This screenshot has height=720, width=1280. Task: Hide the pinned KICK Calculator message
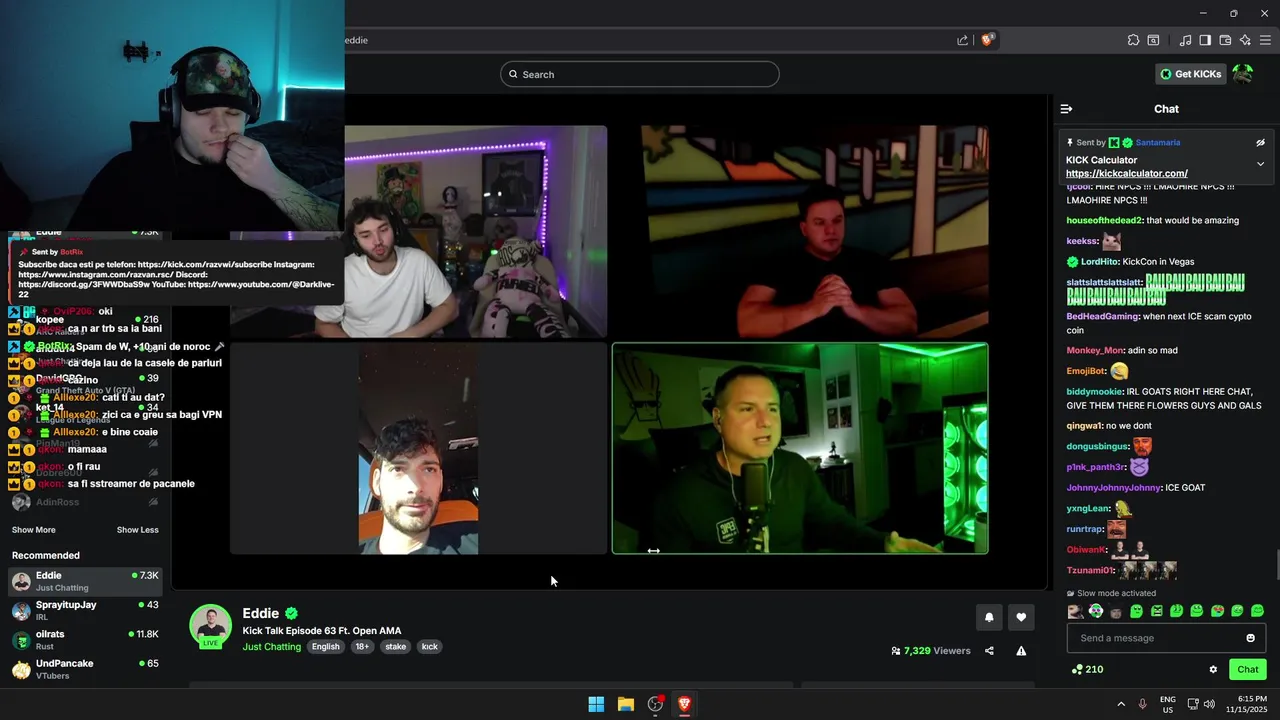pyautogui.click(x=1260, y=143)
